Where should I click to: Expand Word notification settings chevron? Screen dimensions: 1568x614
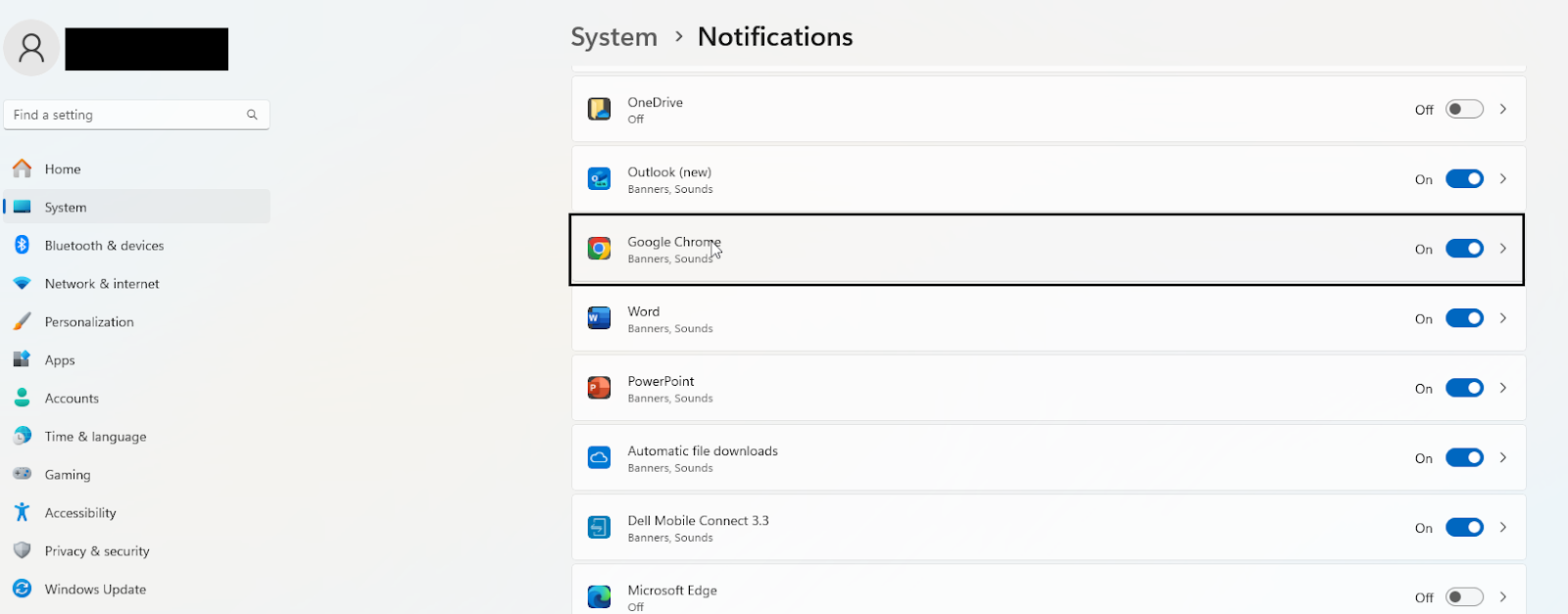1502,318
